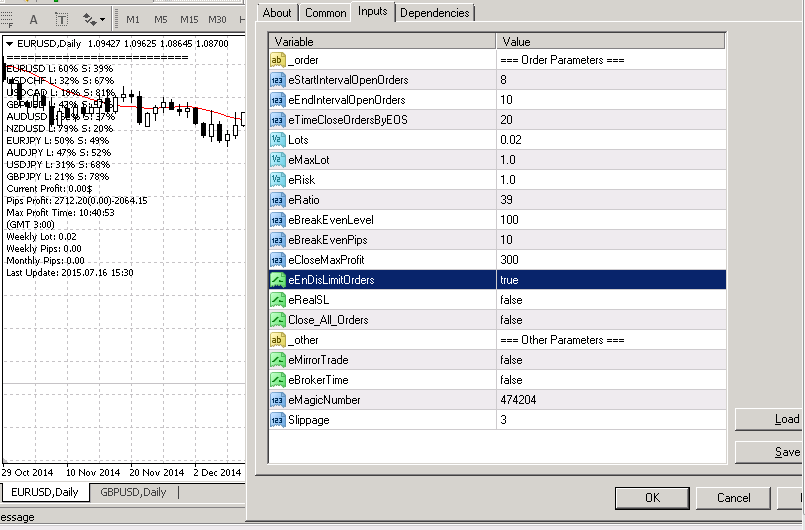The width and height of the screenshot is (805, 530).
Task: Switch chart to M15 timeframe
Action: 189,20
